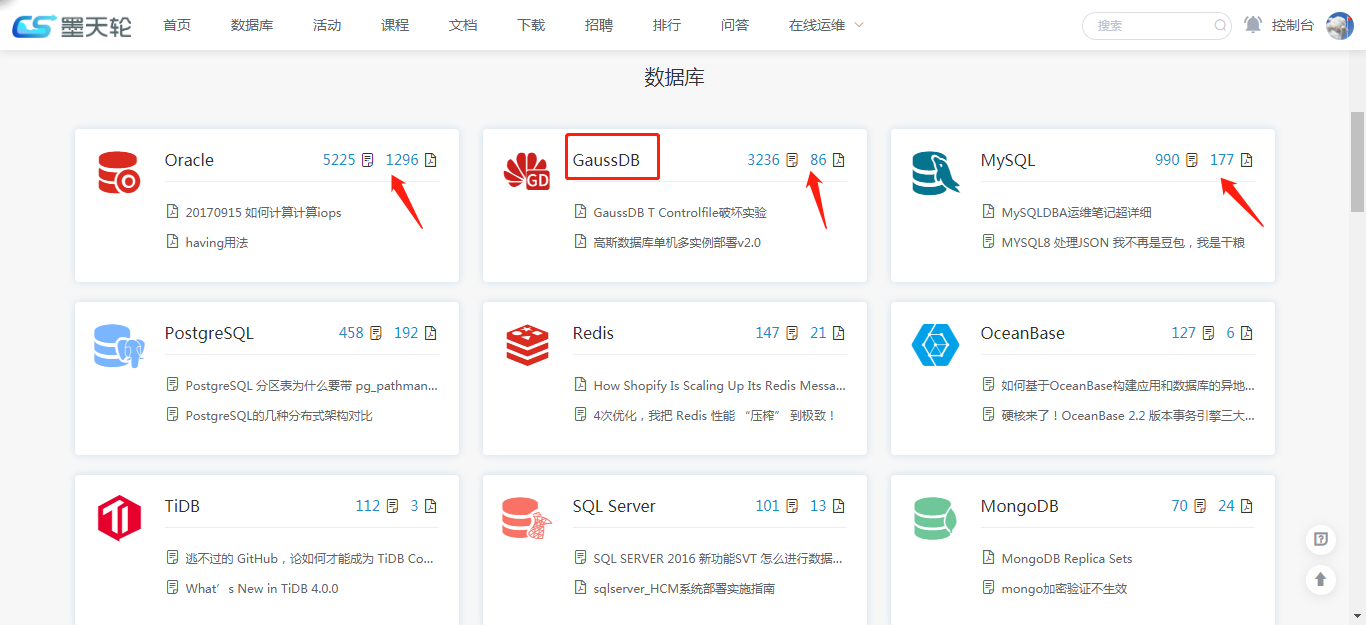Click MongoDB document icon beside 24

point(1247,506)
